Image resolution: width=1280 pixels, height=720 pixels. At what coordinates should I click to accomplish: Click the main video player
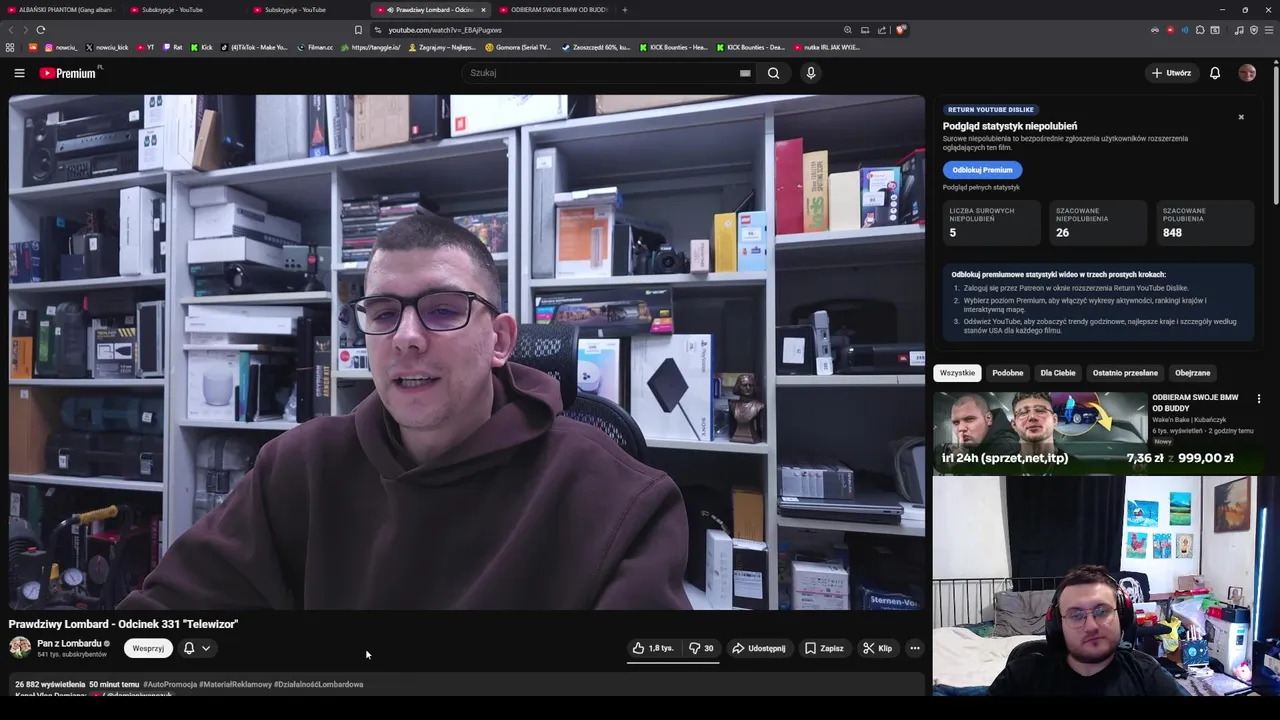pos(467,352)
